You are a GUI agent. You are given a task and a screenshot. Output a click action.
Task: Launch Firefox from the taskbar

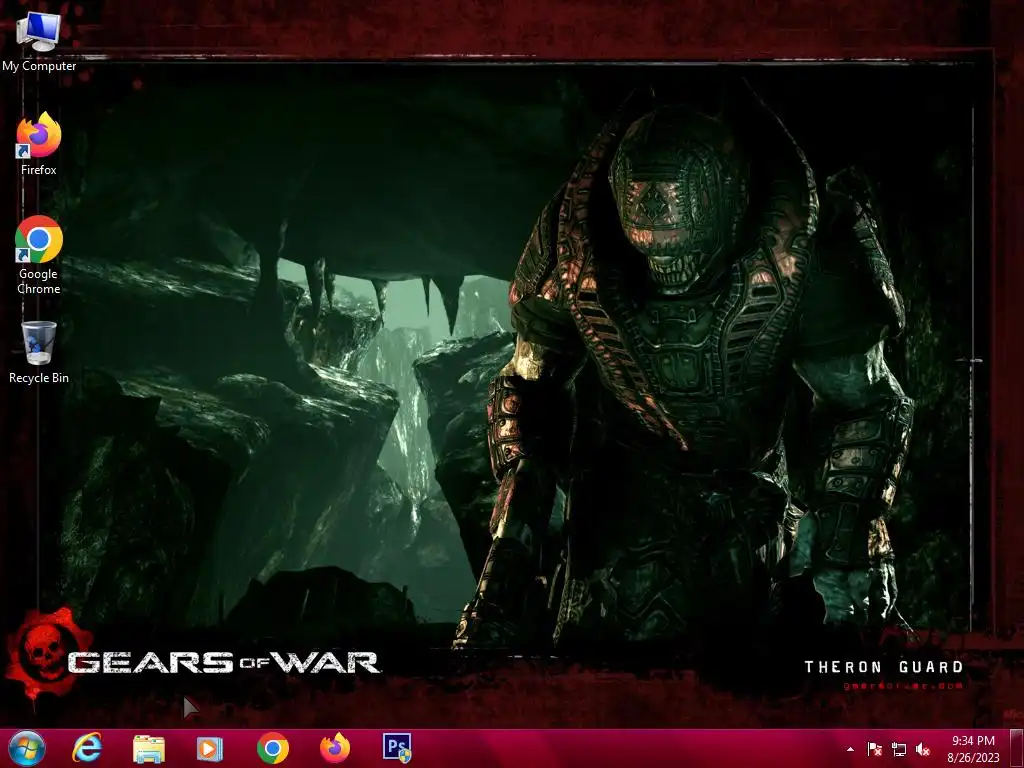coord(335,748)
